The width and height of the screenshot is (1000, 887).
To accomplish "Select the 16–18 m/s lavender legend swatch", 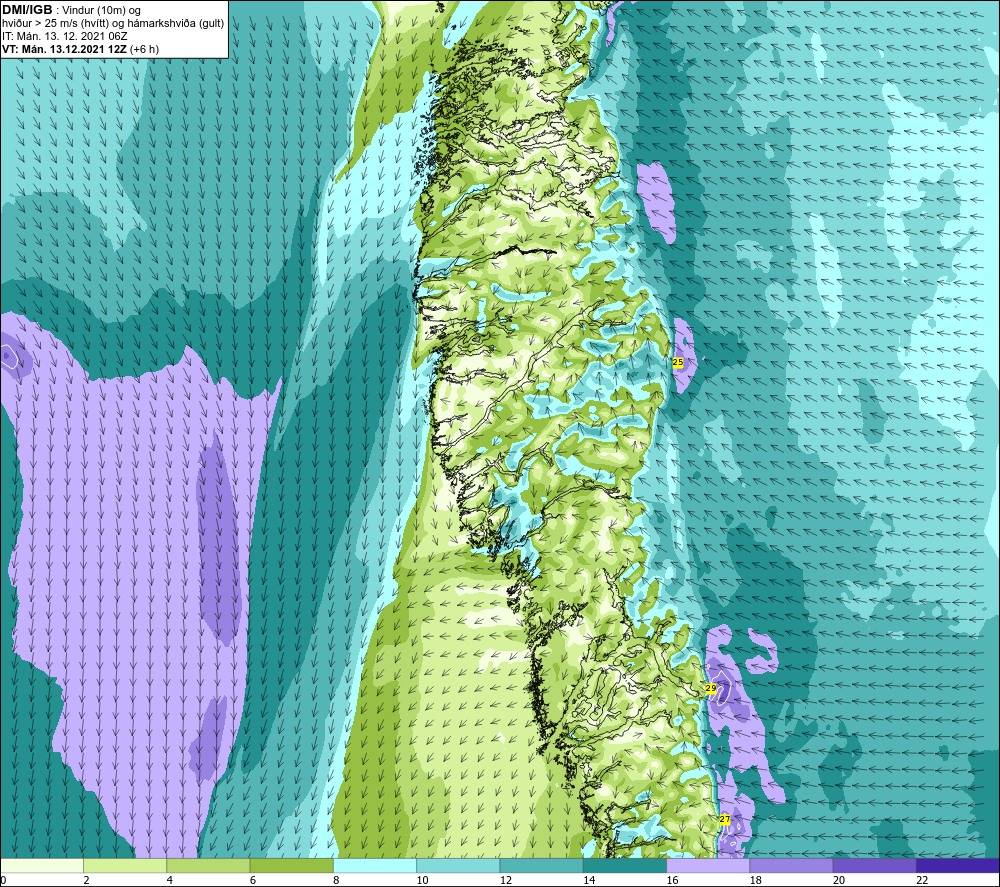I will click(x=708, y=865).
